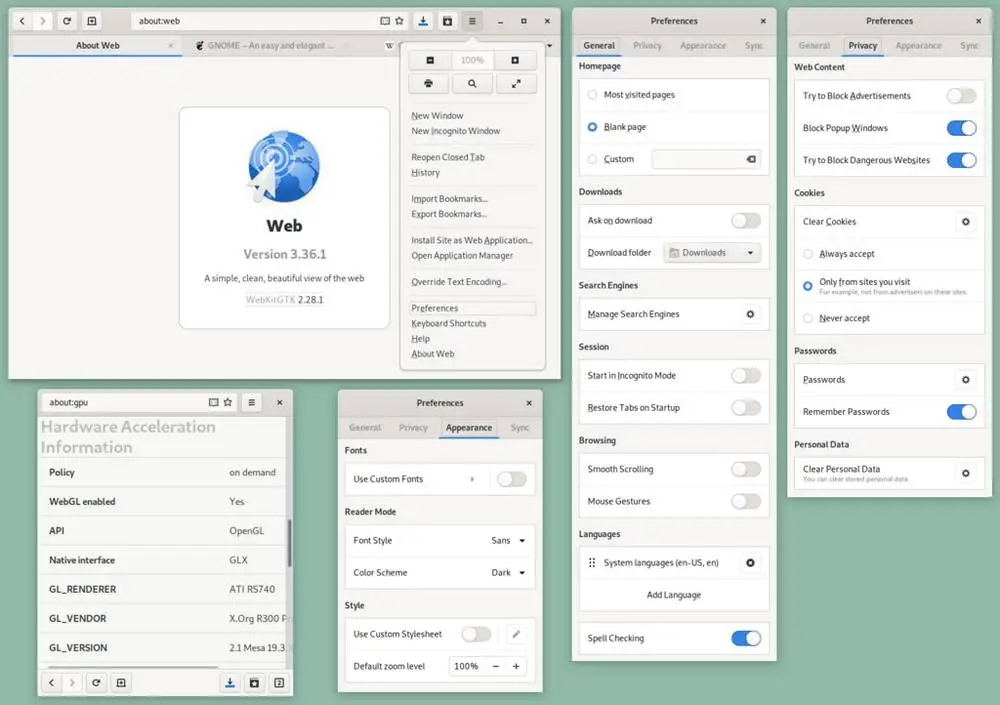The image size is (1000, 705).
Task: Go back in main browser window
Action: pyautogui.click(x=22, y=21)
